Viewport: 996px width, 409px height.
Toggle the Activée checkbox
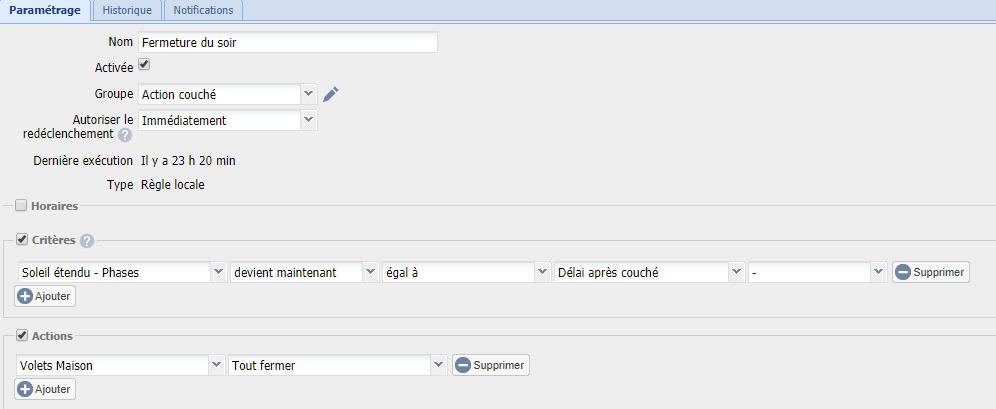[x=144, y=65]
